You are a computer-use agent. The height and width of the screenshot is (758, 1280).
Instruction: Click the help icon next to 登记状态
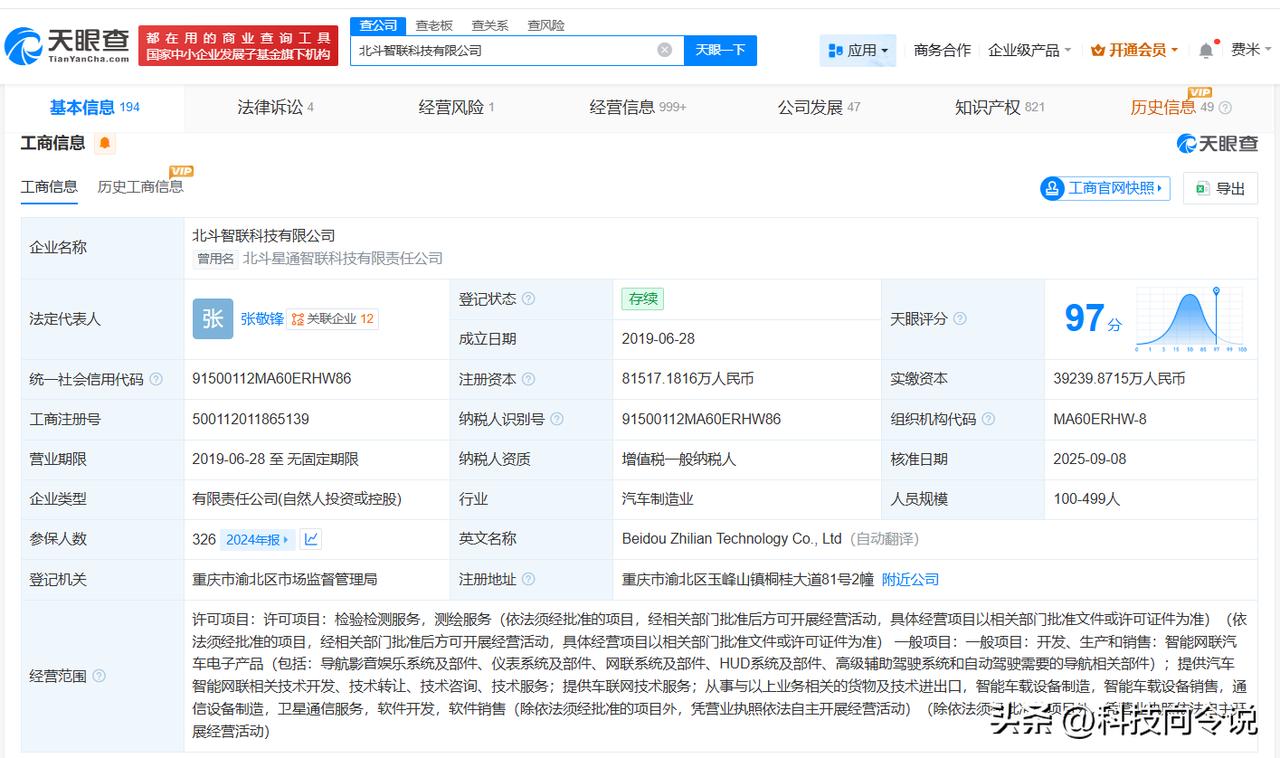pos(528,299)
